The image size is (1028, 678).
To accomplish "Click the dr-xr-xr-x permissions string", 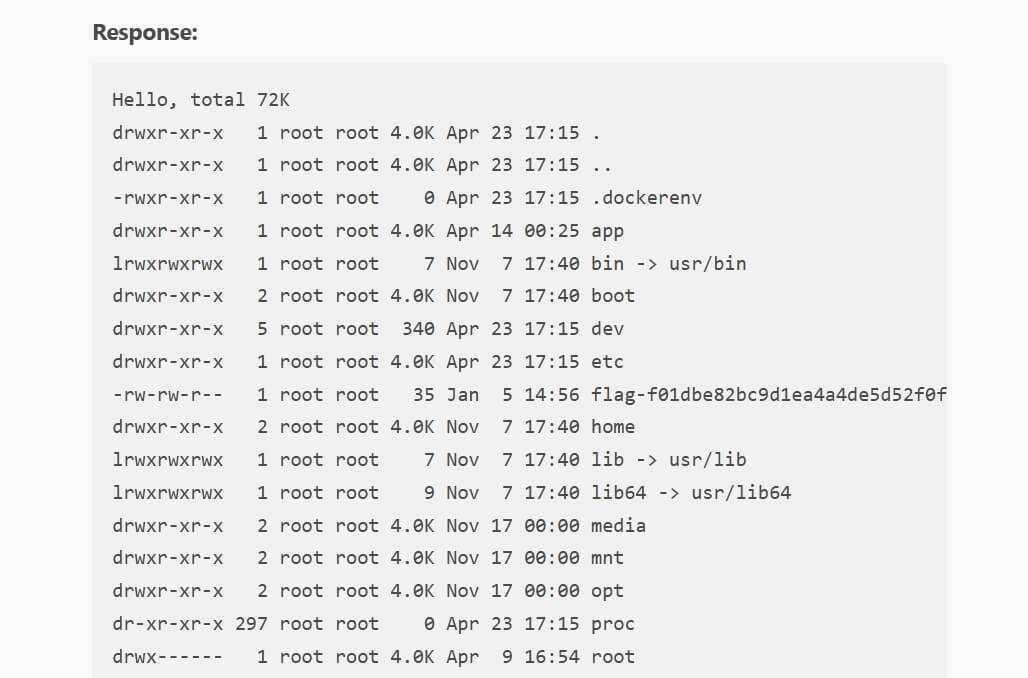I will [167, 624].
